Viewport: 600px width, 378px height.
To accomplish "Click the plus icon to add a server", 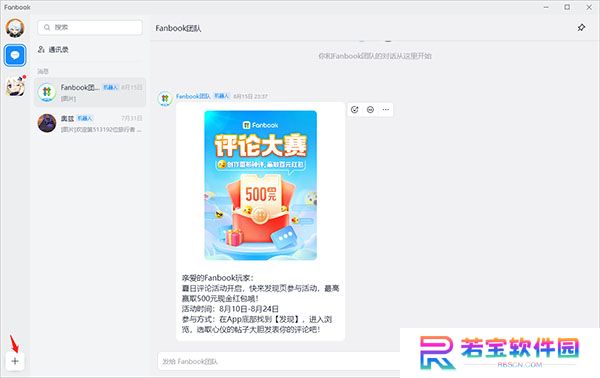I will [x=15, y=361].
